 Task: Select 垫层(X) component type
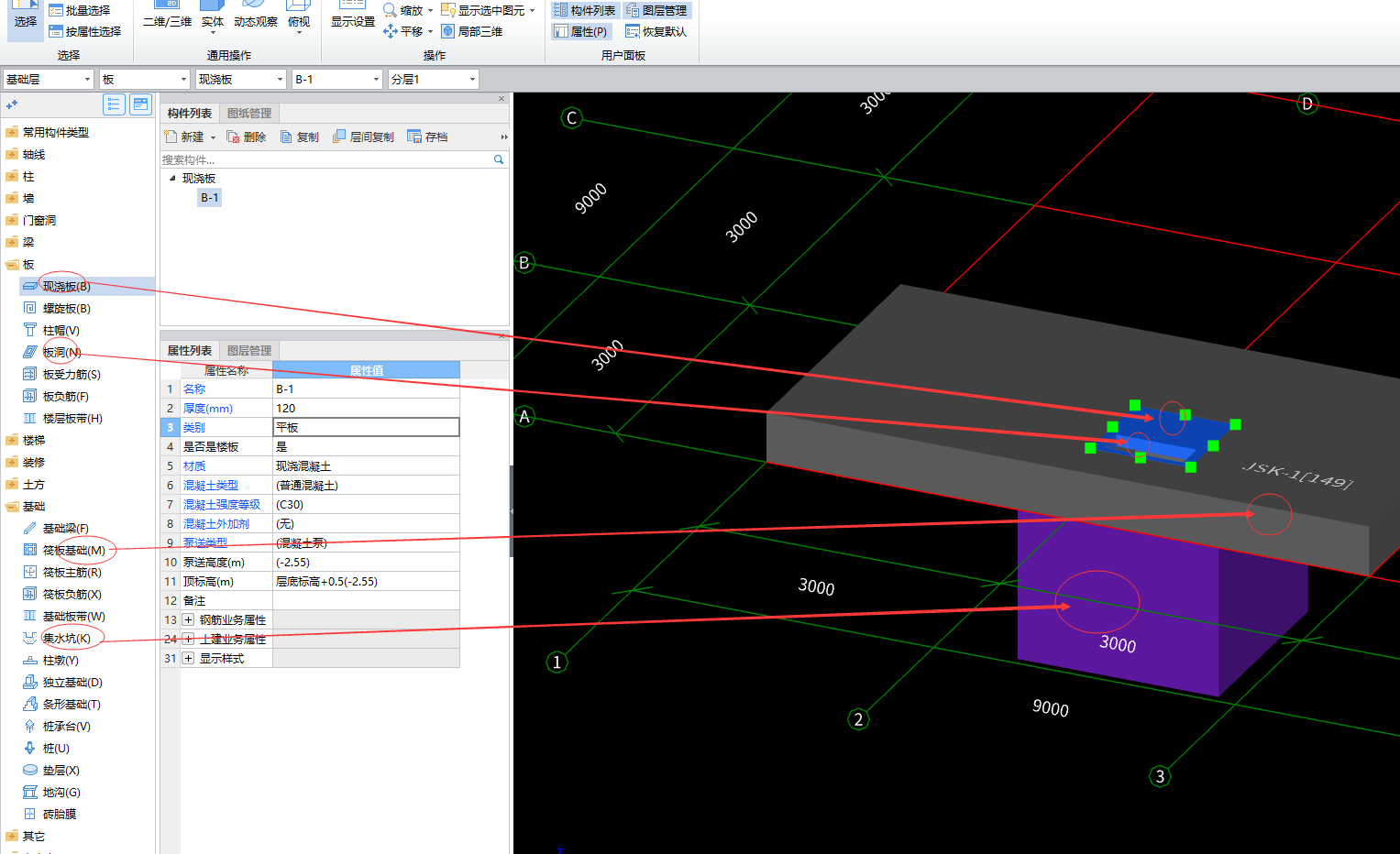61,771
